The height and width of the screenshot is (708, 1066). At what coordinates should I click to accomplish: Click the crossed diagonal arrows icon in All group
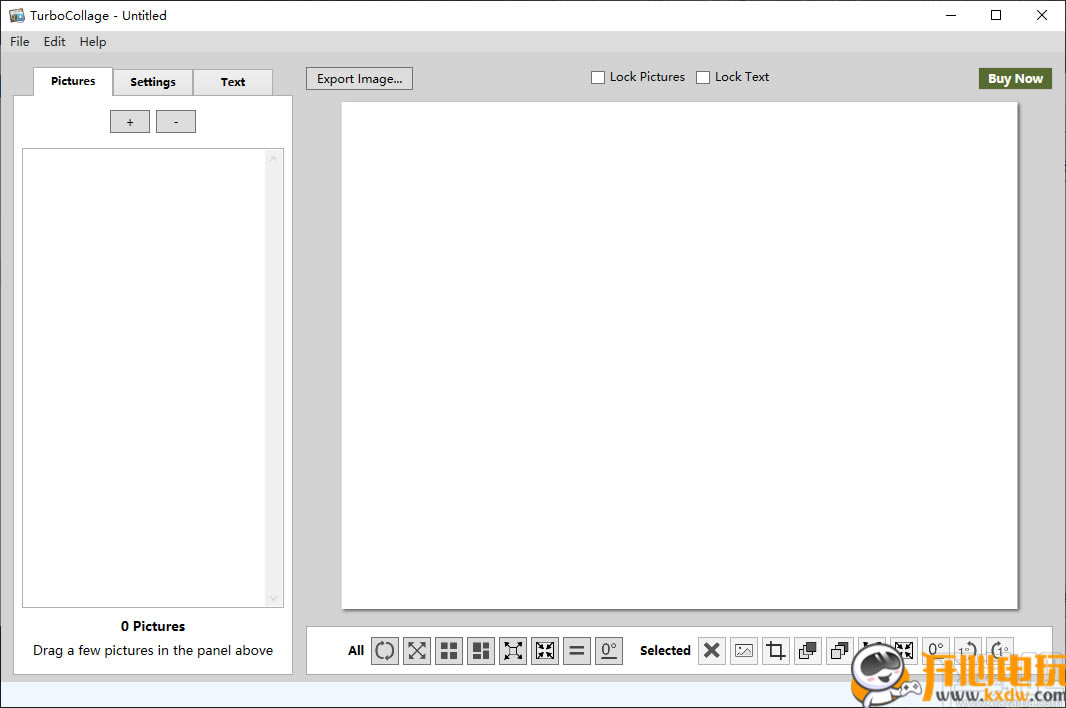coord(417,651)
